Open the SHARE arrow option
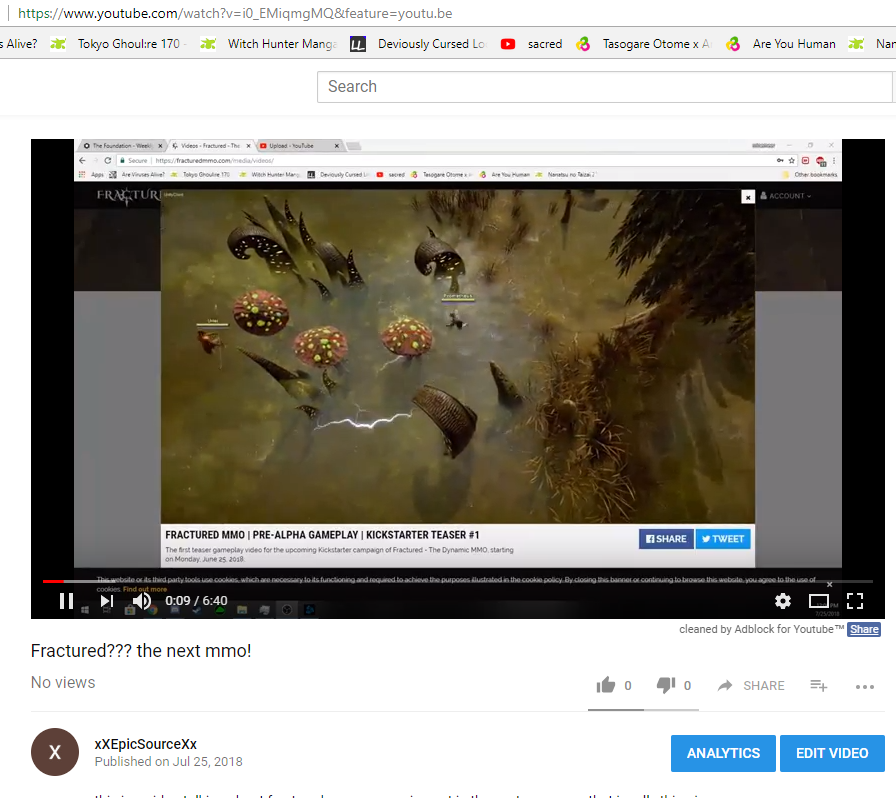896x798 pixels. pyautogui.click(x=751, y=685)
